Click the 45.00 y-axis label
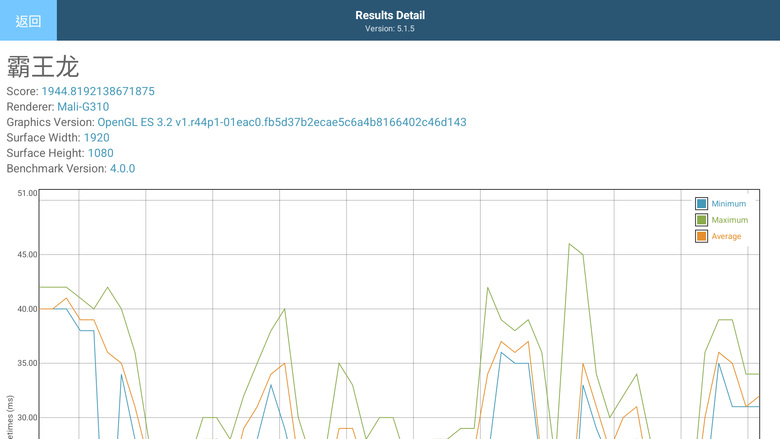Image resolution: width=780 pixels, height=439 pixels. click(27, 255)
